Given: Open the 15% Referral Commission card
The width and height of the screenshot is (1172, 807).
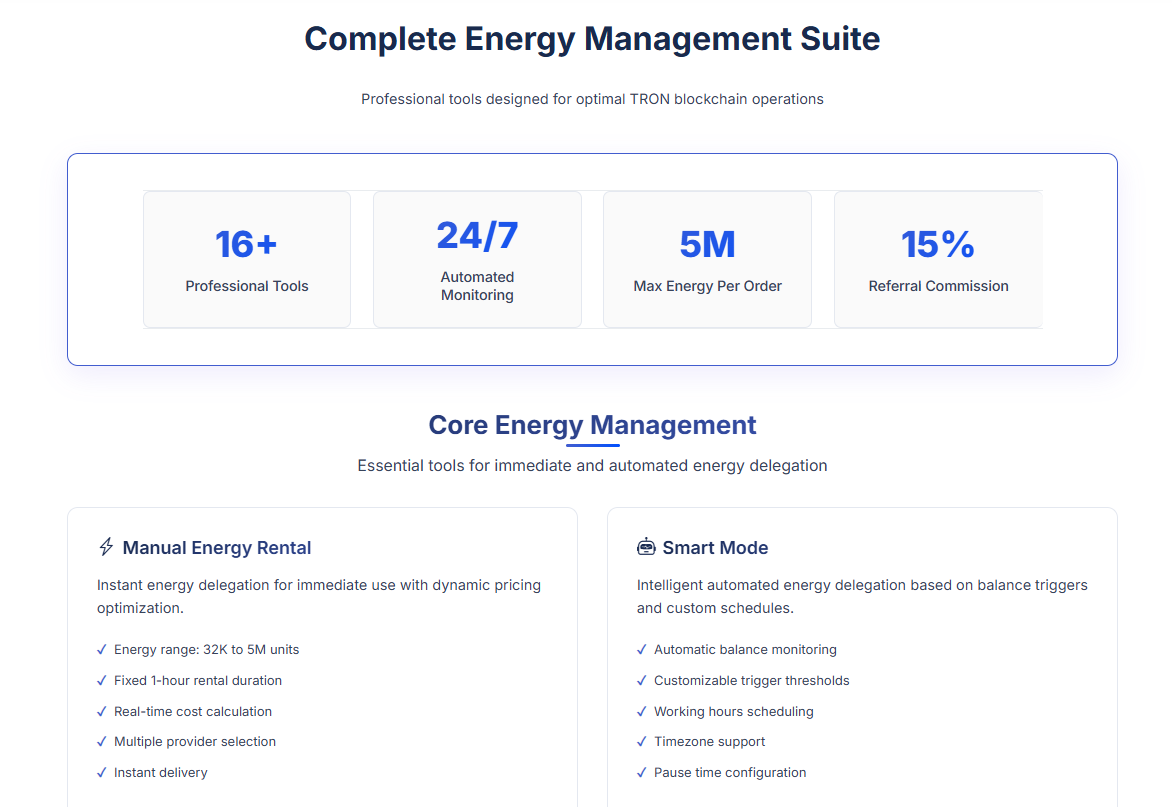Looking at the screenshot, I should coord(938,259).
